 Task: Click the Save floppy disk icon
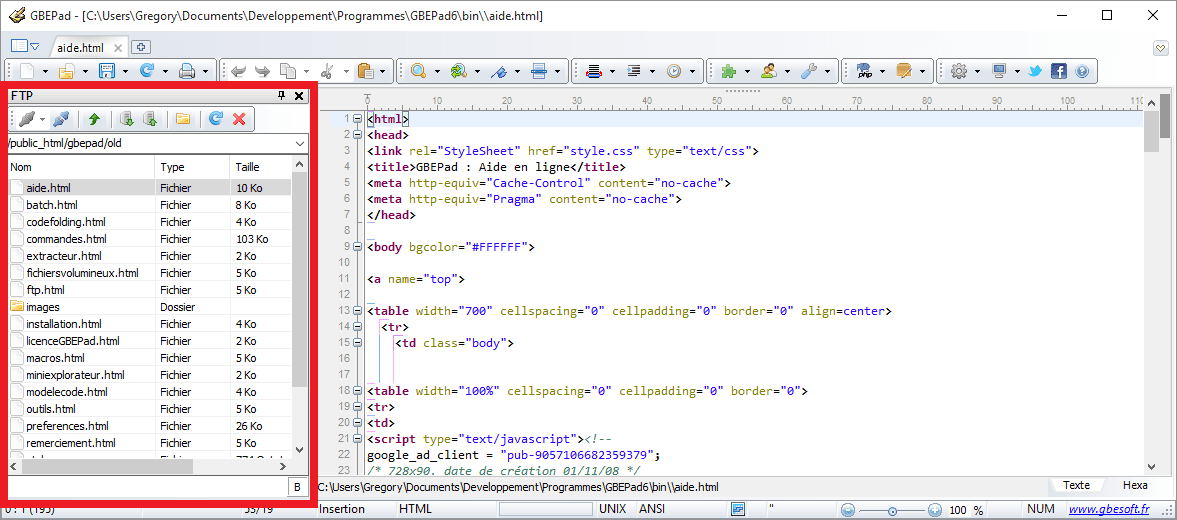(107, 71)
